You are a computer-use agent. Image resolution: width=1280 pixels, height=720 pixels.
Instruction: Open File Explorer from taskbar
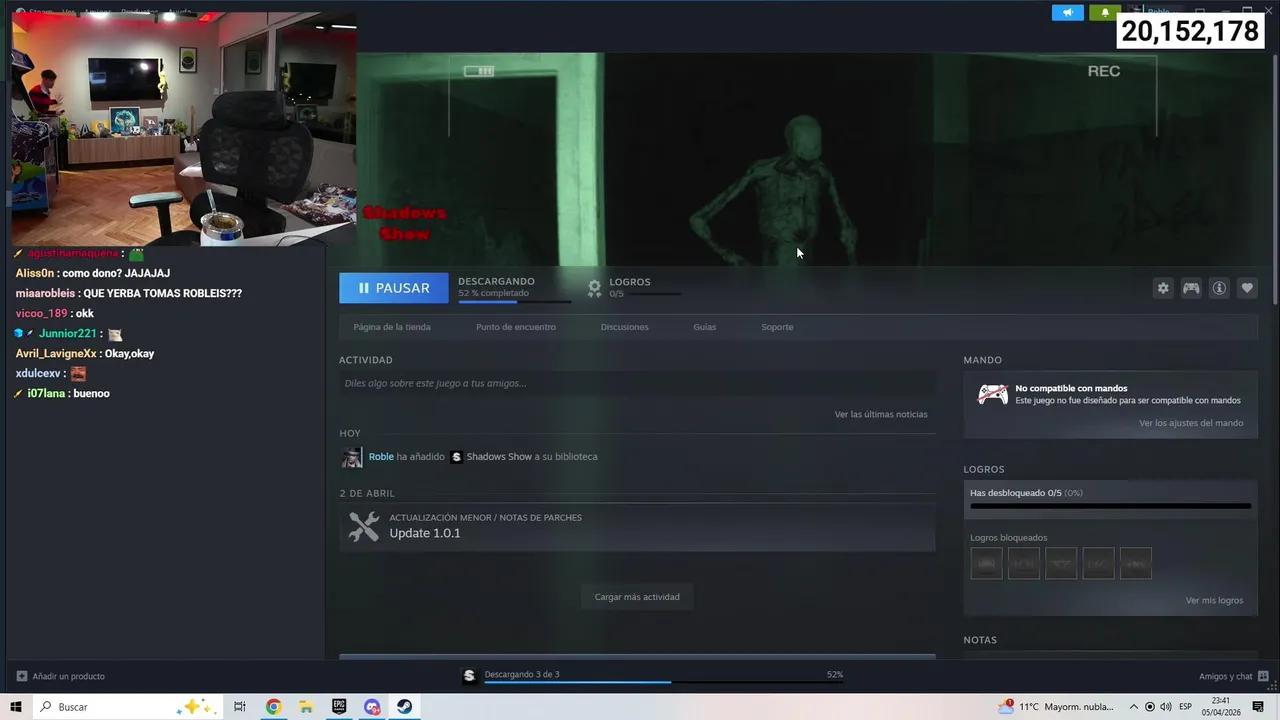[306, 707]
